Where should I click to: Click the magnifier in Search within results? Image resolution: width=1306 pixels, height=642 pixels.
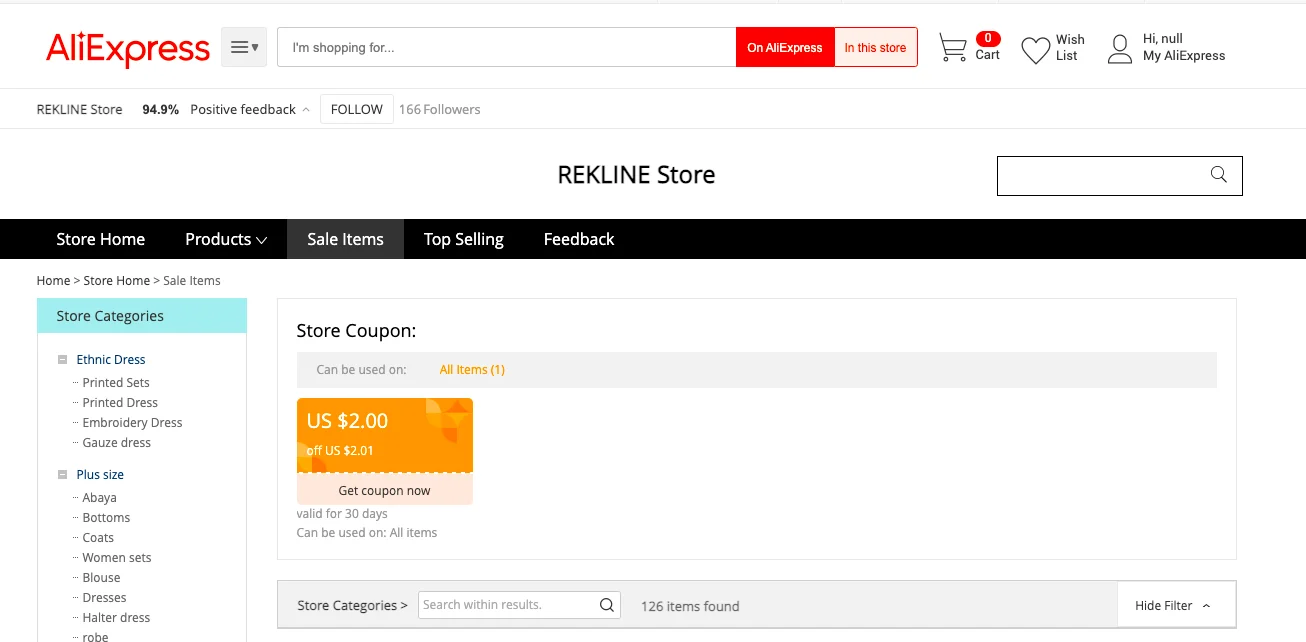(606, 605)
